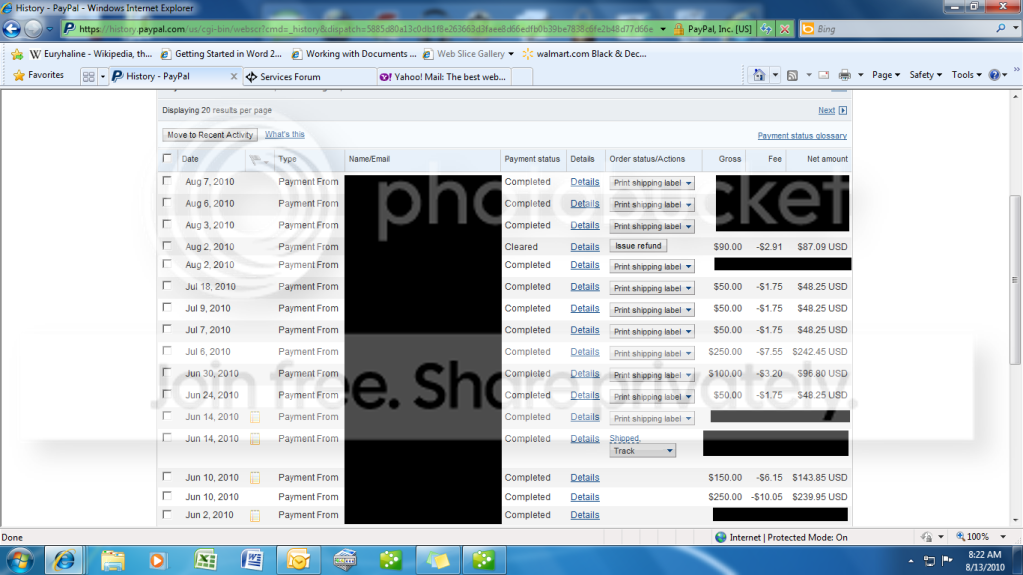Screen dimensions: 1023x575
Task: Click the security lock PayPal, Inc. badge
Action: pyautogui.click(x=712, y=29)
